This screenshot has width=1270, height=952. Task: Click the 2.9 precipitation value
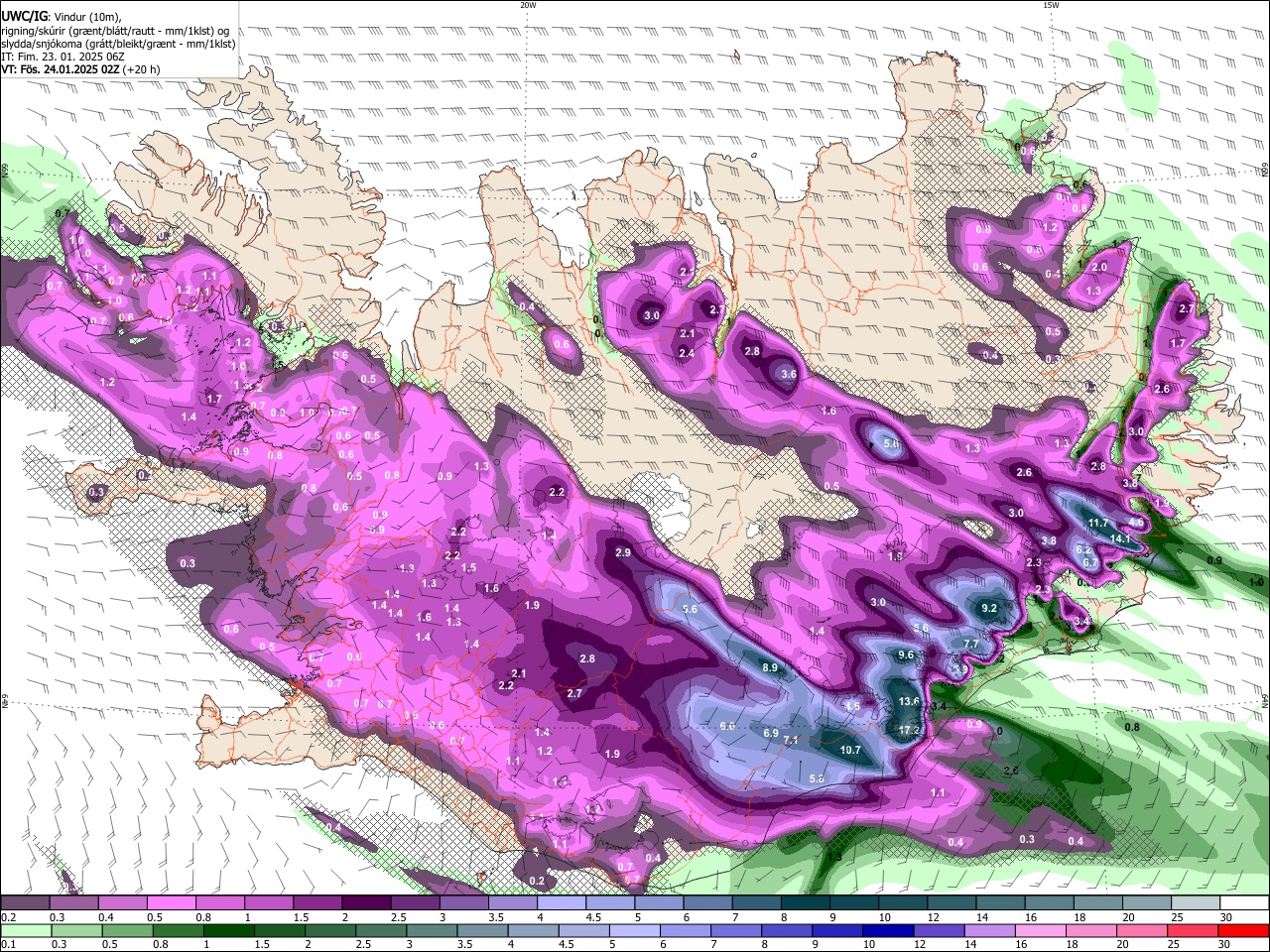(x=623, y=551)
